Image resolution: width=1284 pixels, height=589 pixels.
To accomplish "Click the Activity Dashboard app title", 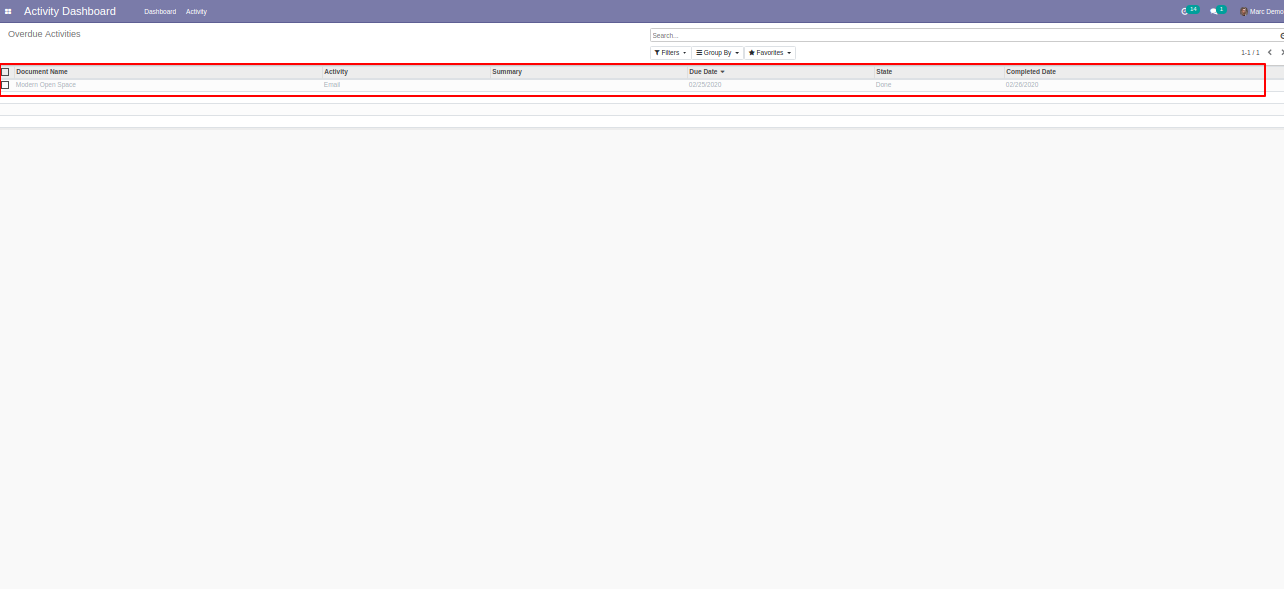I will tap(70, 11).
